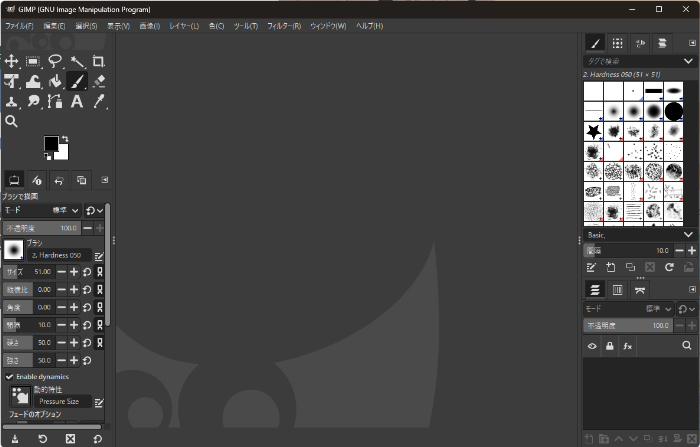Choose the Bucket Fill tool

[x=55, y=82]
